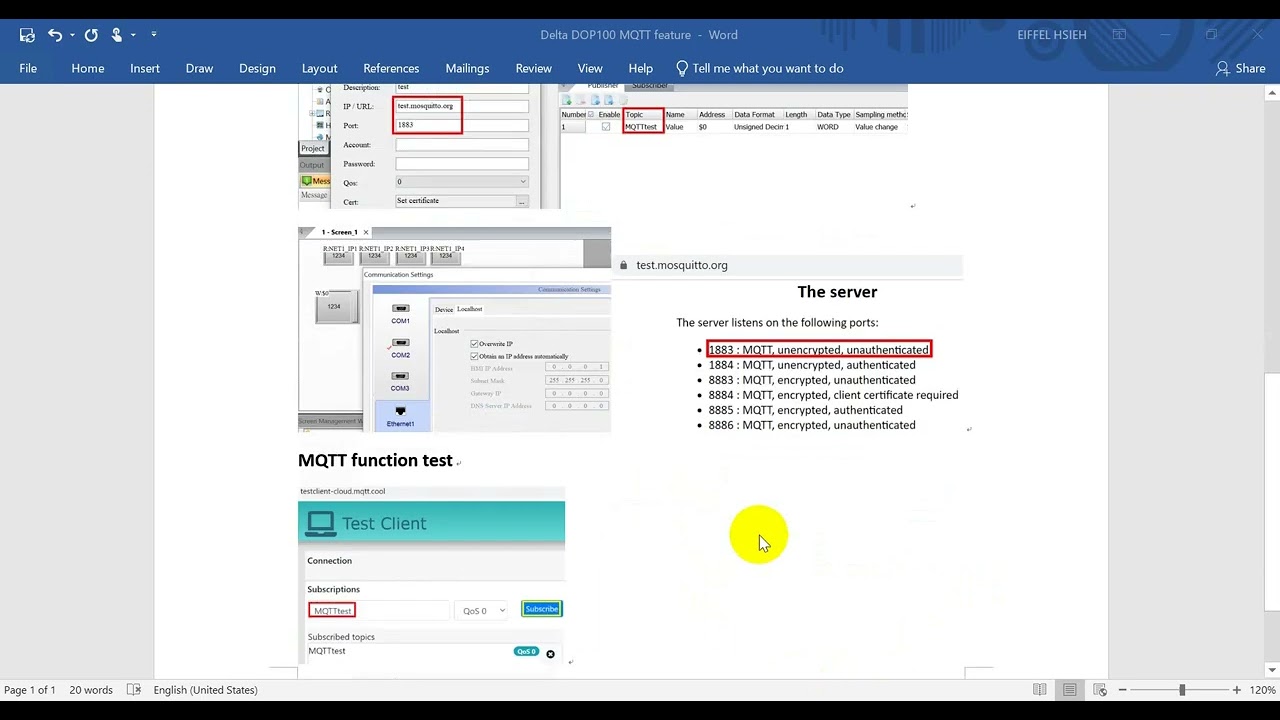Switch to the Draw ribbon tab
This screenshot has width=1280, height=720.
(x=199, y=68)
